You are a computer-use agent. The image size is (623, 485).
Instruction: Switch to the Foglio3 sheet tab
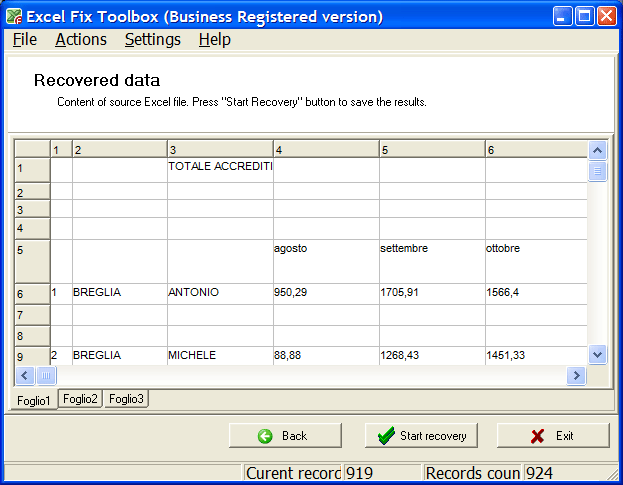[x=126, y=399]
